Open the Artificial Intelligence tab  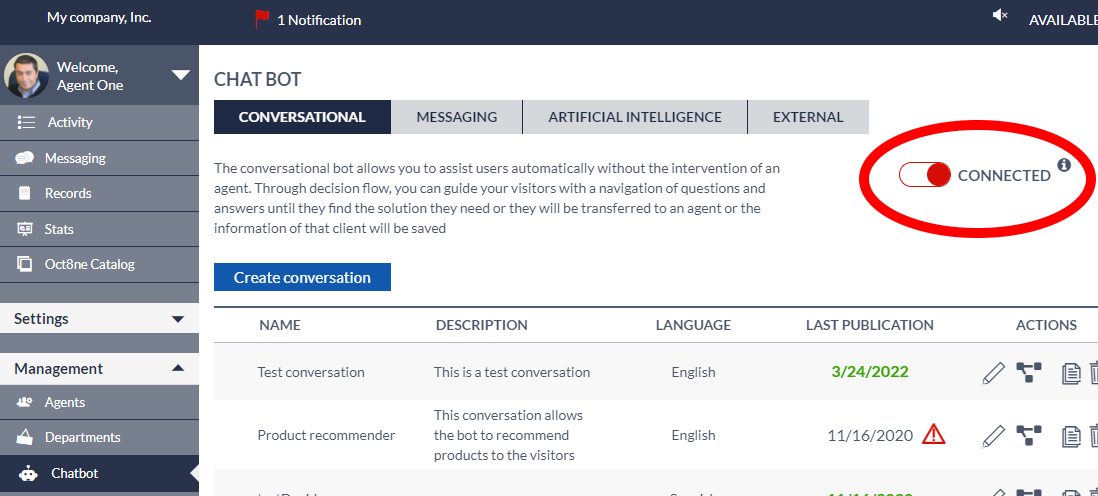point(634,117)
